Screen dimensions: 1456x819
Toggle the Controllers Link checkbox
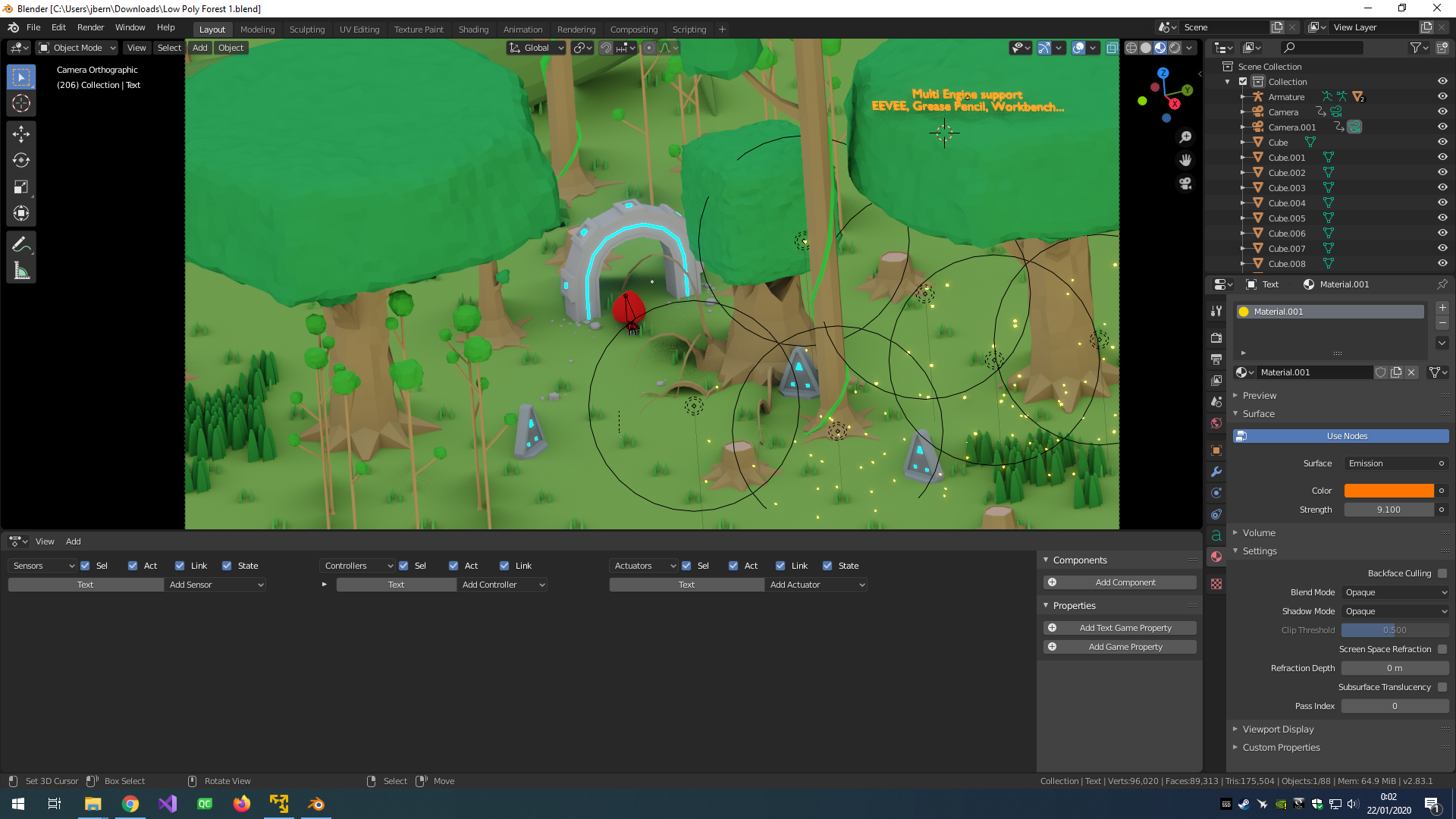tap(504, 566)
